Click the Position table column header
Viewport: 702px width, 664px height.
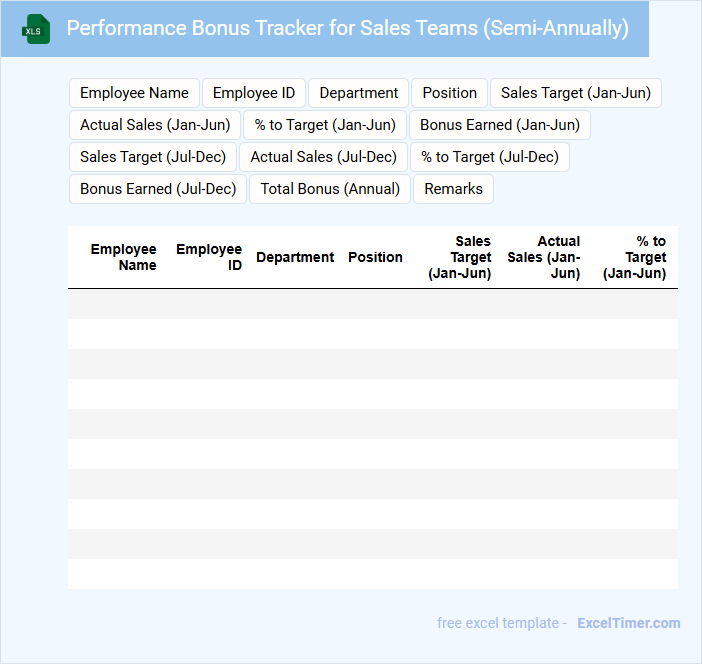tap(375, 257)
